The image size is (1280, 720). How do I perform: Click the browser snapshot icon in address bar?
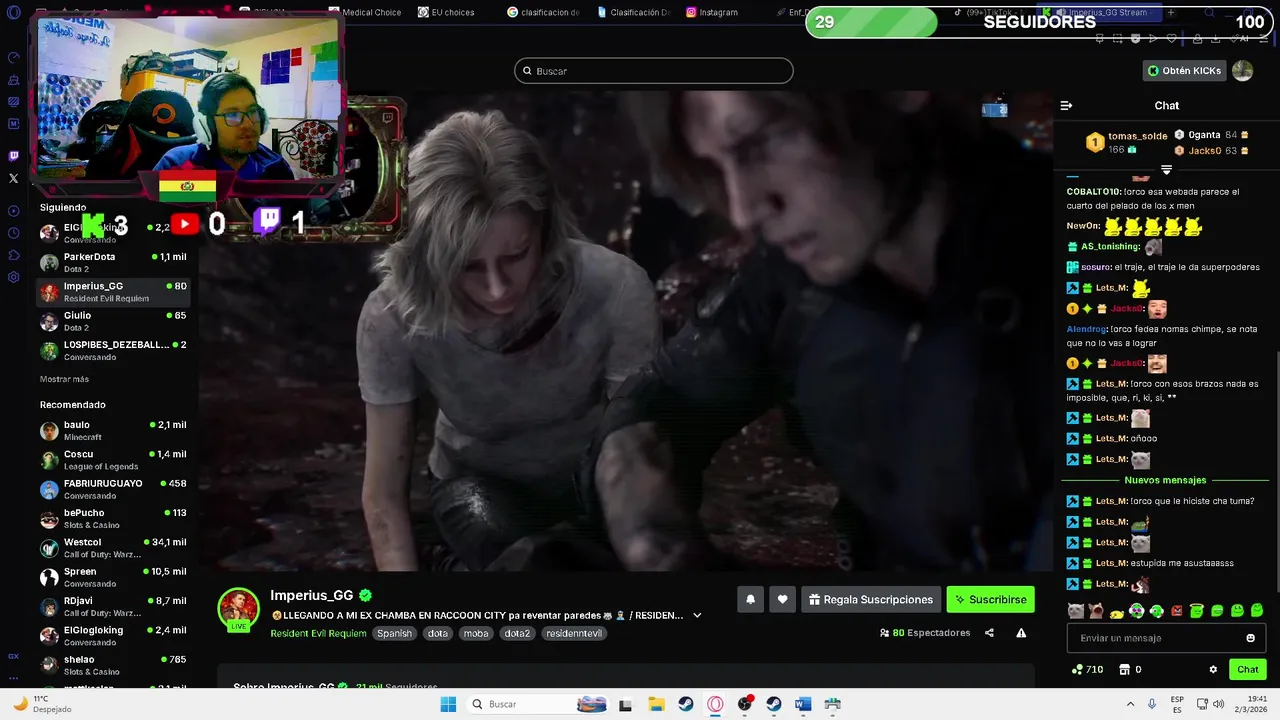pyautogui.click(x=1117, y=38)
